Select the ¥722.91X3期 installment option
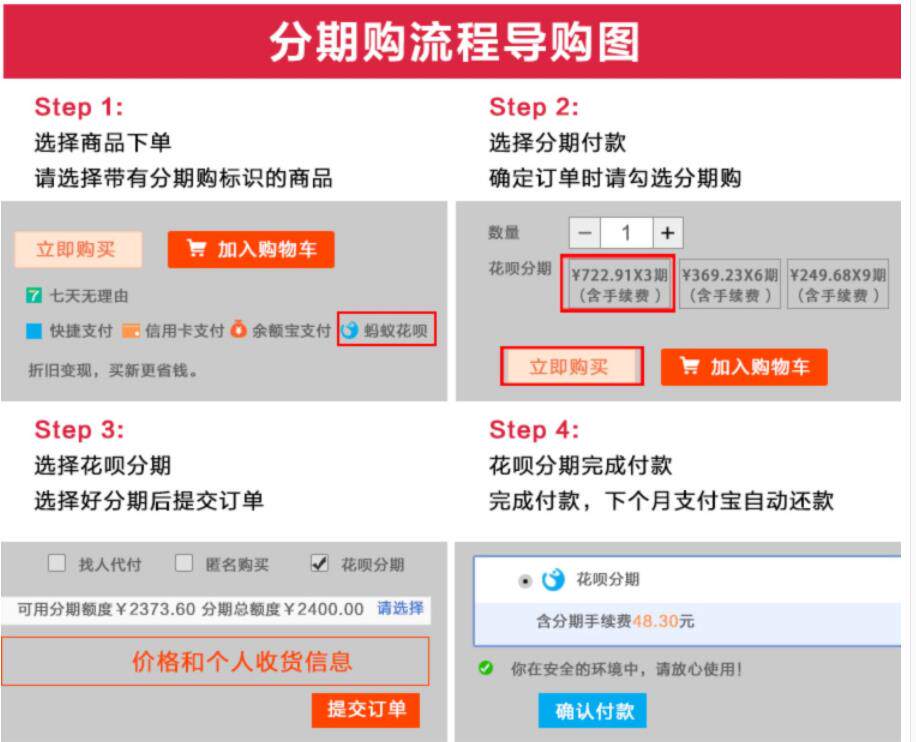This screenshot has height=742, width=916. (618, 283)
